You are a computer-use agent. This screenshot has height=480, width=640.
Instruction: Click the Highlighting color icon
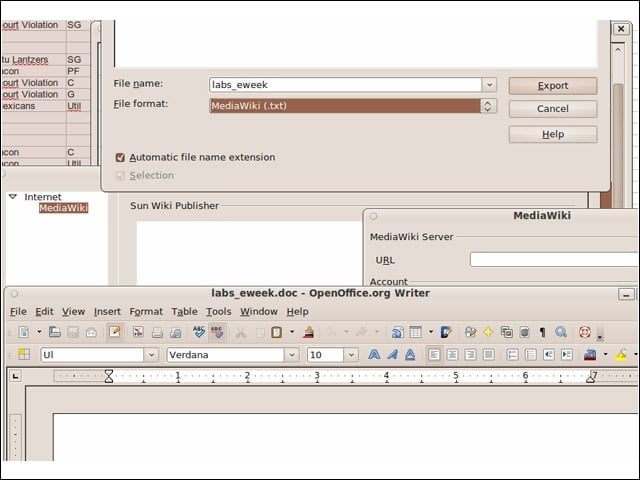tap(621, 355)
